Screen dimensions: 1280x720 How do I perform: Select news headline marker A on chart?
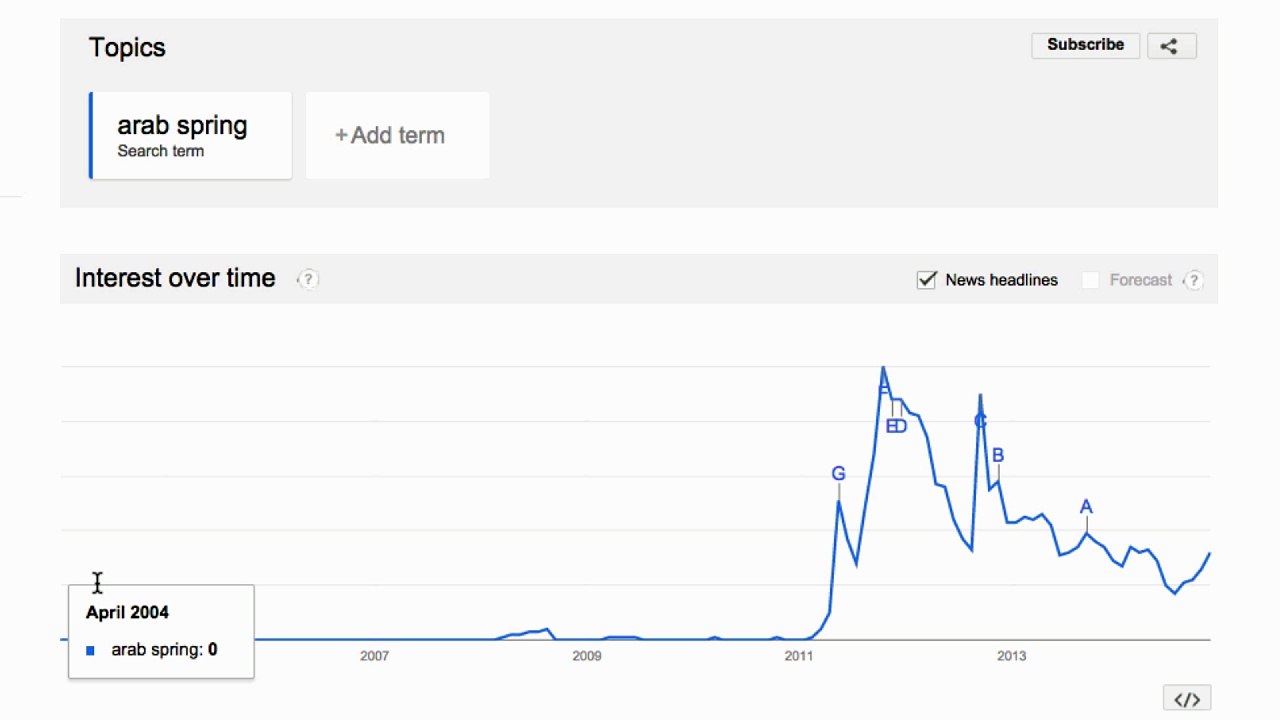(1086, 507)
